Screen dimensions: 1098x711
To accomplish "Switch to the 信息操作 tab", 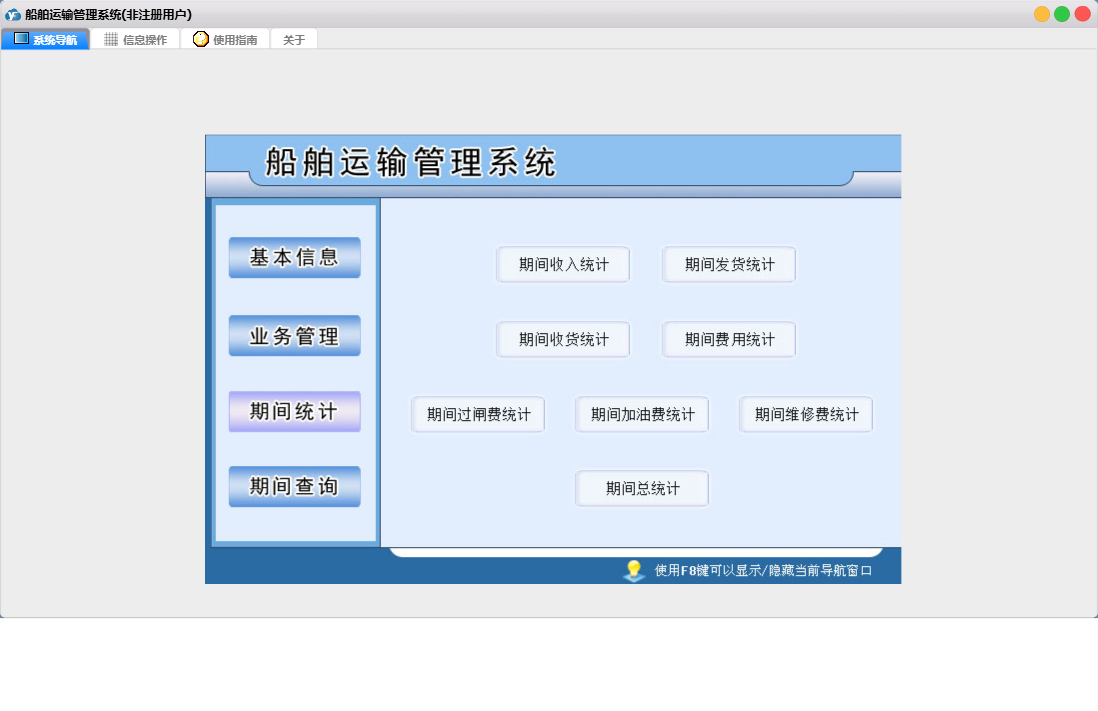I will [x=136, y=39].
